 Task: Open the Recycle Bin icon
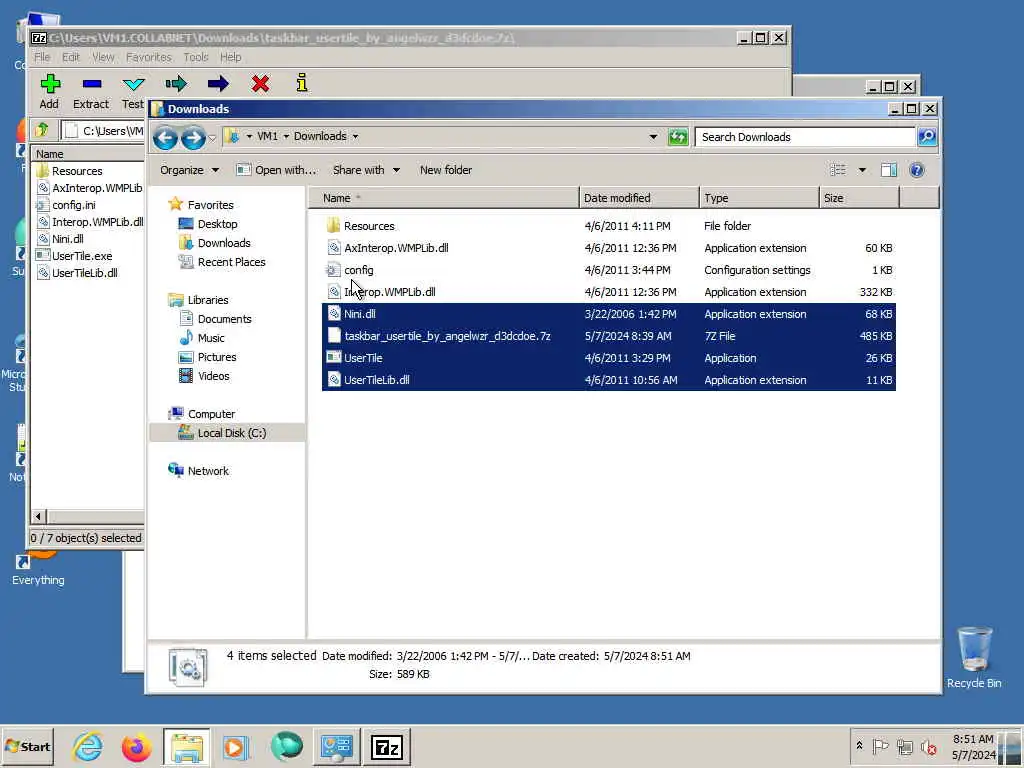click(x=974, y=658)
